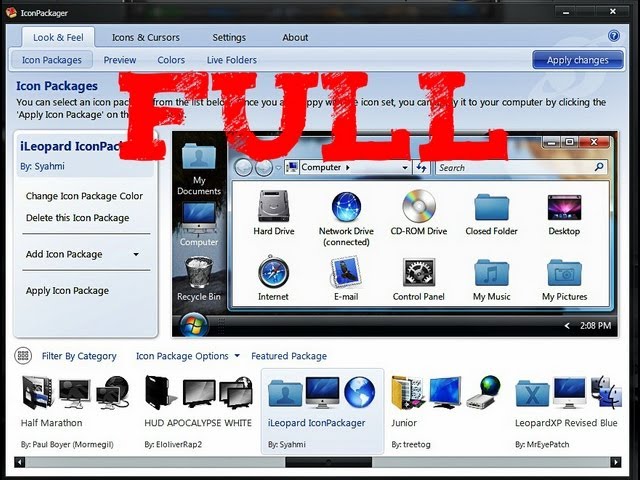Click the grid icon beside Filter By Category

tap(23, 356)
